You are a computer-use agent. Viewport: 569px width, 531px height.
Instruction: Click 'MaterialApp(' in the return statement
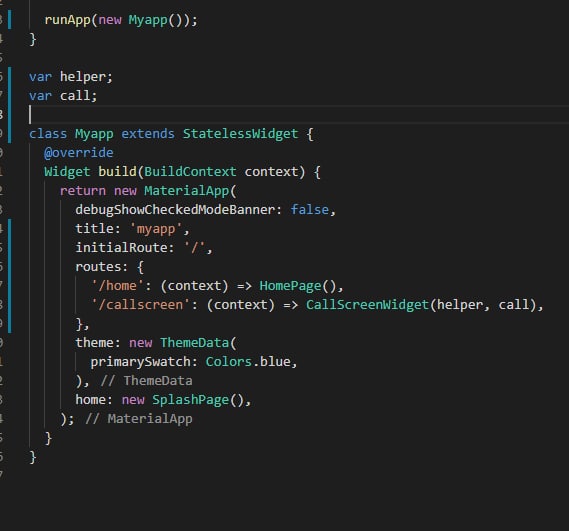pyautogui.click(x=190, y=191)
